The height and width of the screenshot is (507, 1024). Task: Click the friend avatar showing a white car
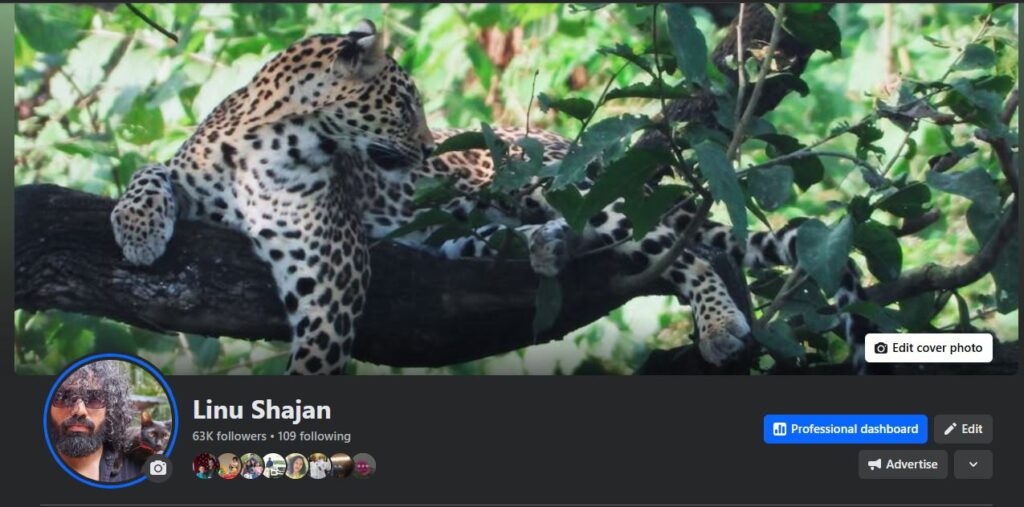point(274,466)
